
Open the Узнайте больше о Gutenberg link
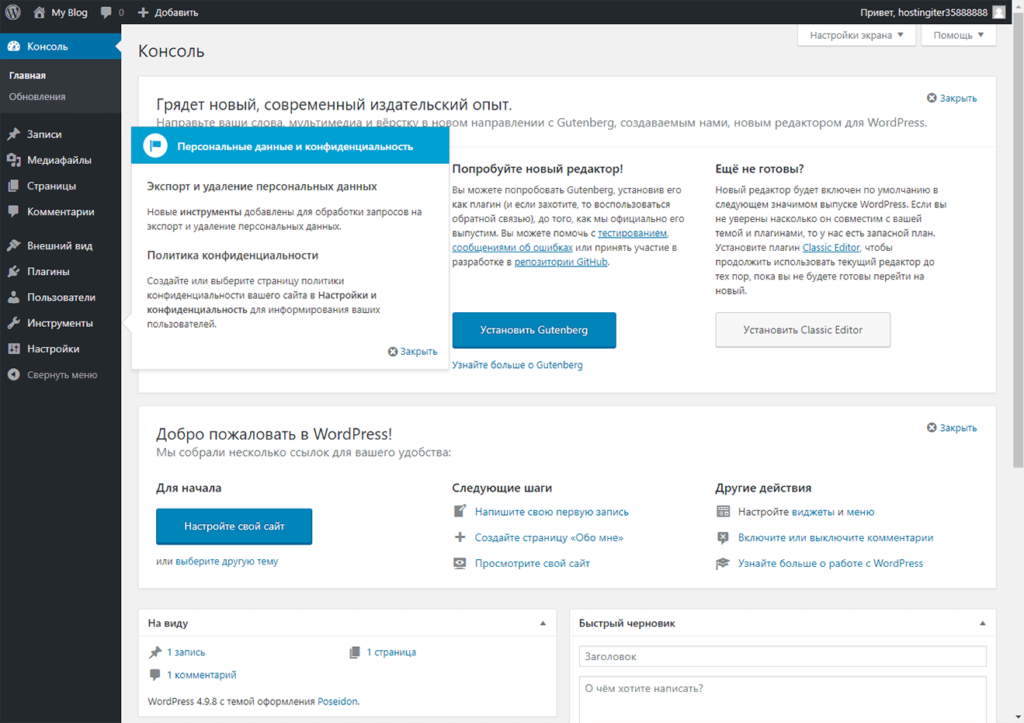pos(517,365)
